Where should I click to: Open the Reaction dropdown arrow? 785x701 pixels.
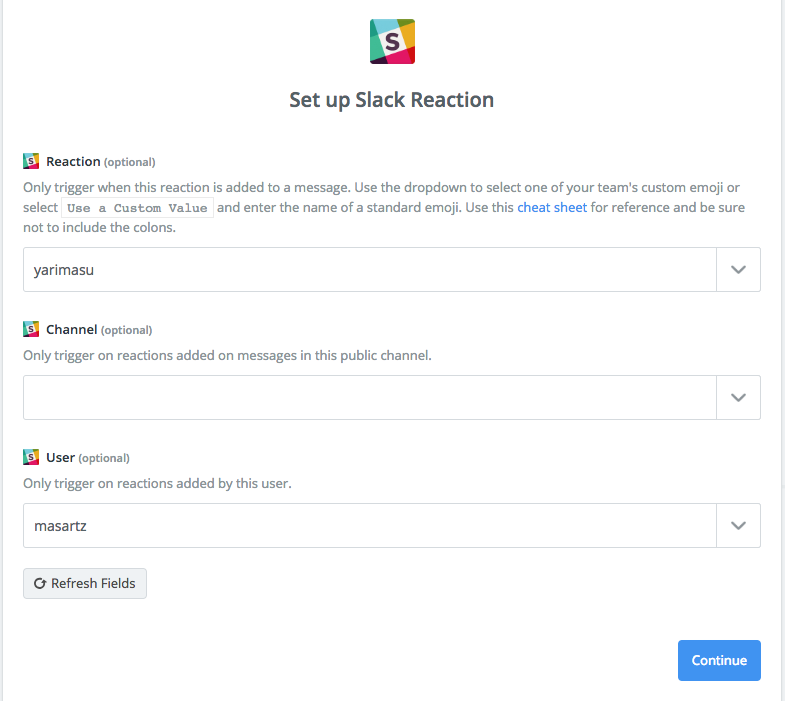click(738, 269)
